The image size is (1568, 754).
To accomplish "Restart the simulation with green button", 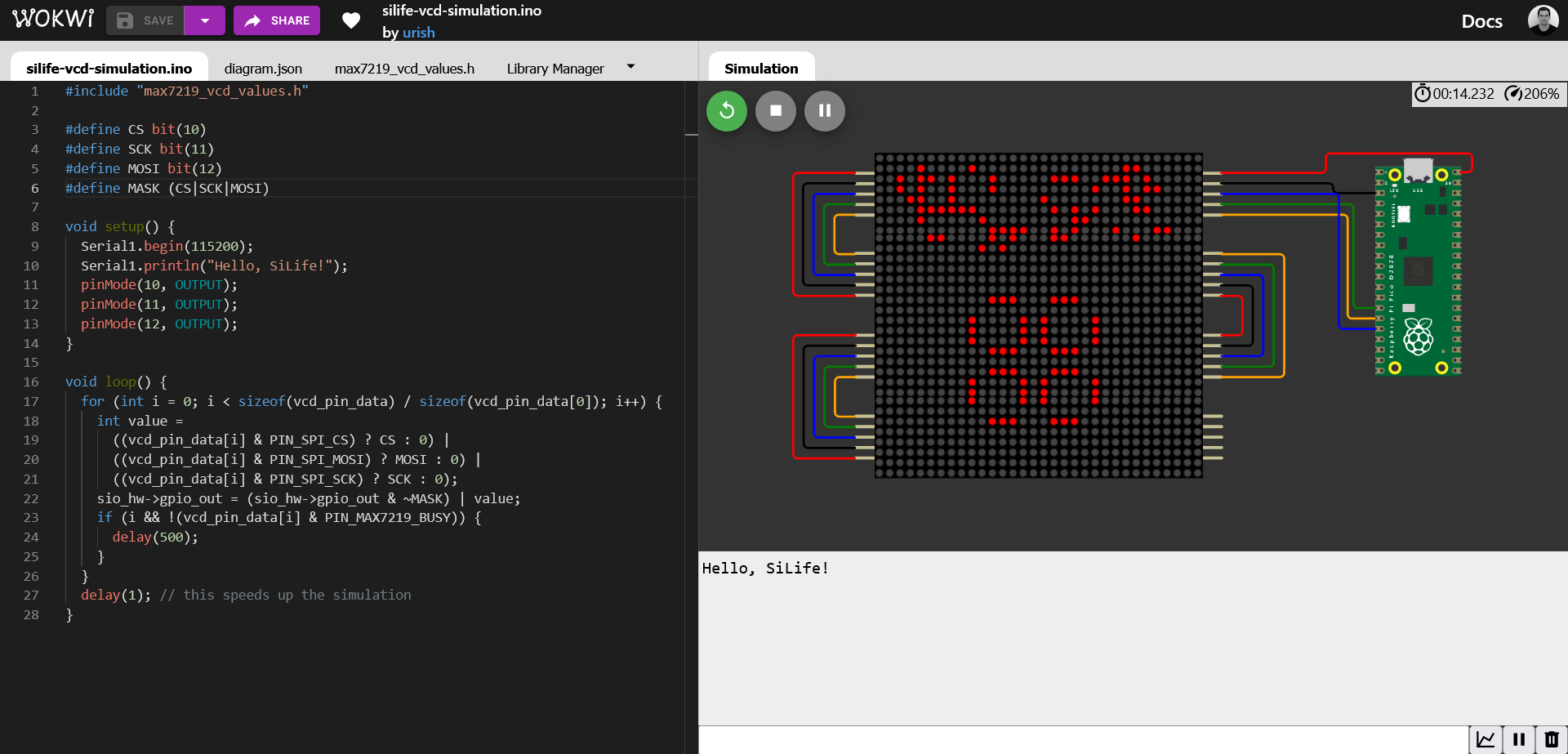I will tap(727, 111).
